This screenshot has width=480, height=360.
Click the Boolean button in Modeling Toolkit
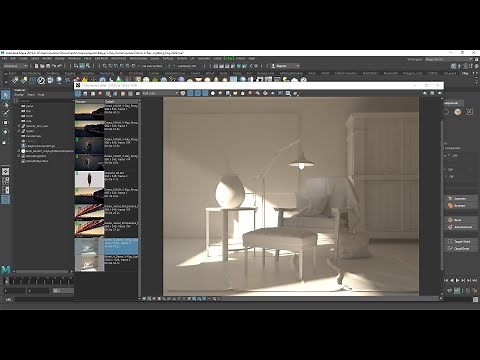click(x=460, y=206)
